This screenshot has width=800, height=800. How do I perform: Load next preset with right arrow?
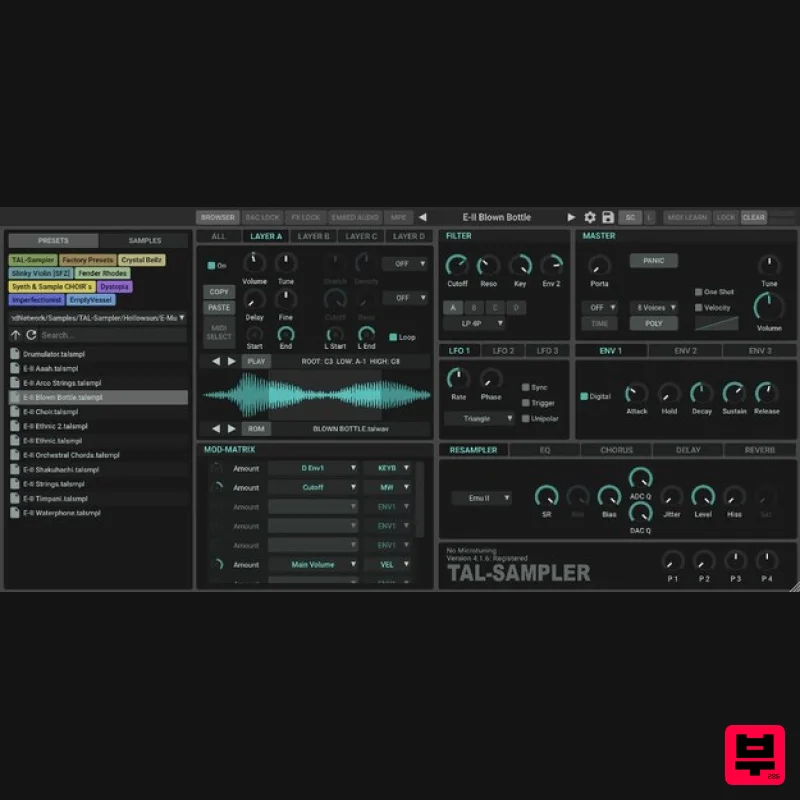click(x=572, y=217)
